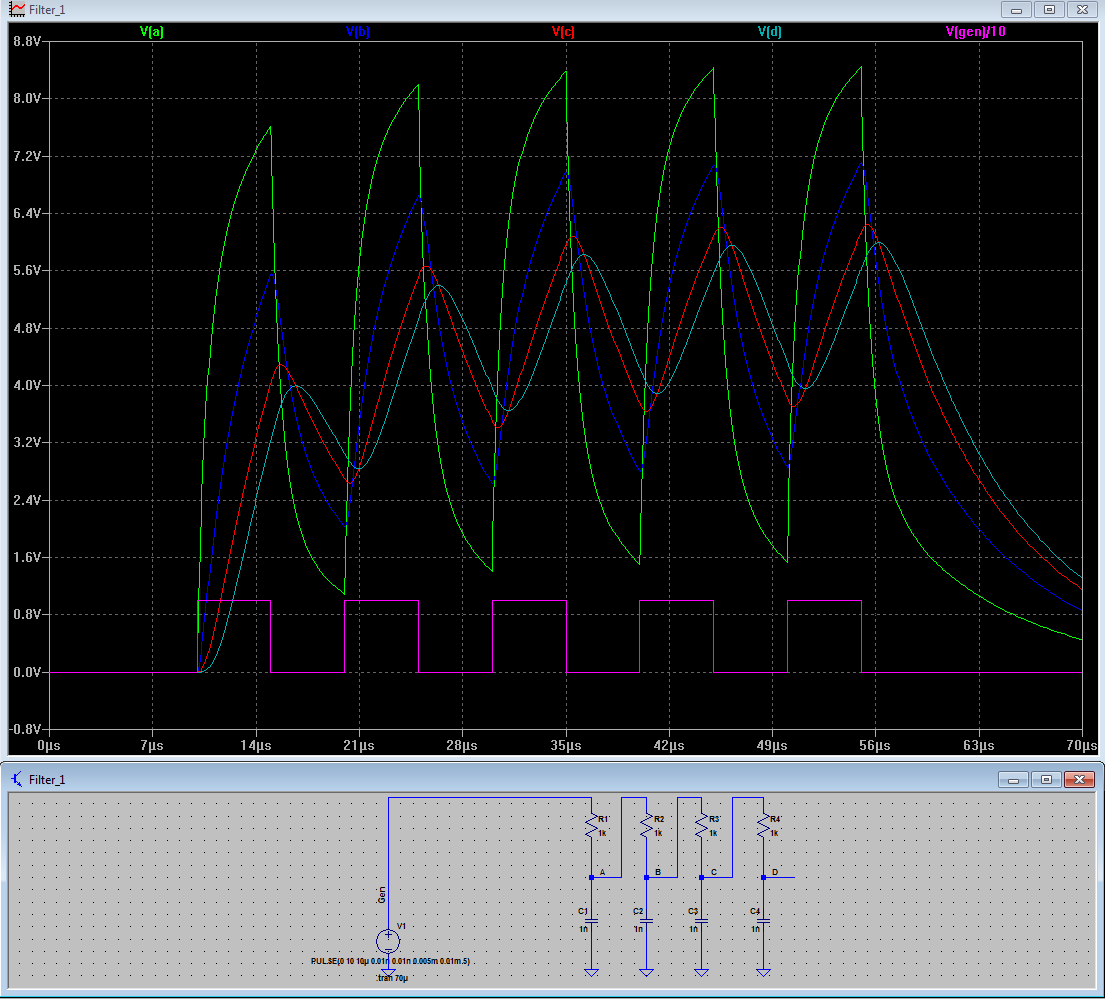
Task: Select resistor R1 in the schematic
Action: pos(592,825)
